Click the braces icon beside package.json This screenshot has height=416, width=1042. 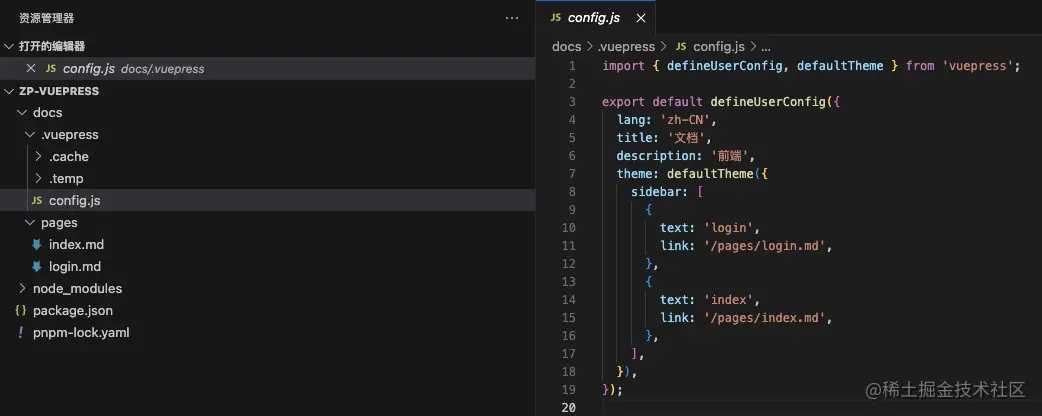coord(21,310)
